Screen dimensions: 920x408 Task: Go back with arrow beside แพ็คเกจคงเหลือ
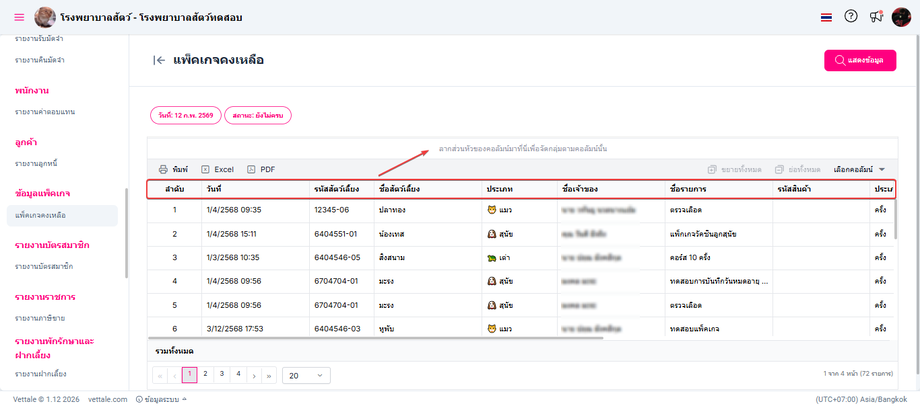tap(158, 60)
